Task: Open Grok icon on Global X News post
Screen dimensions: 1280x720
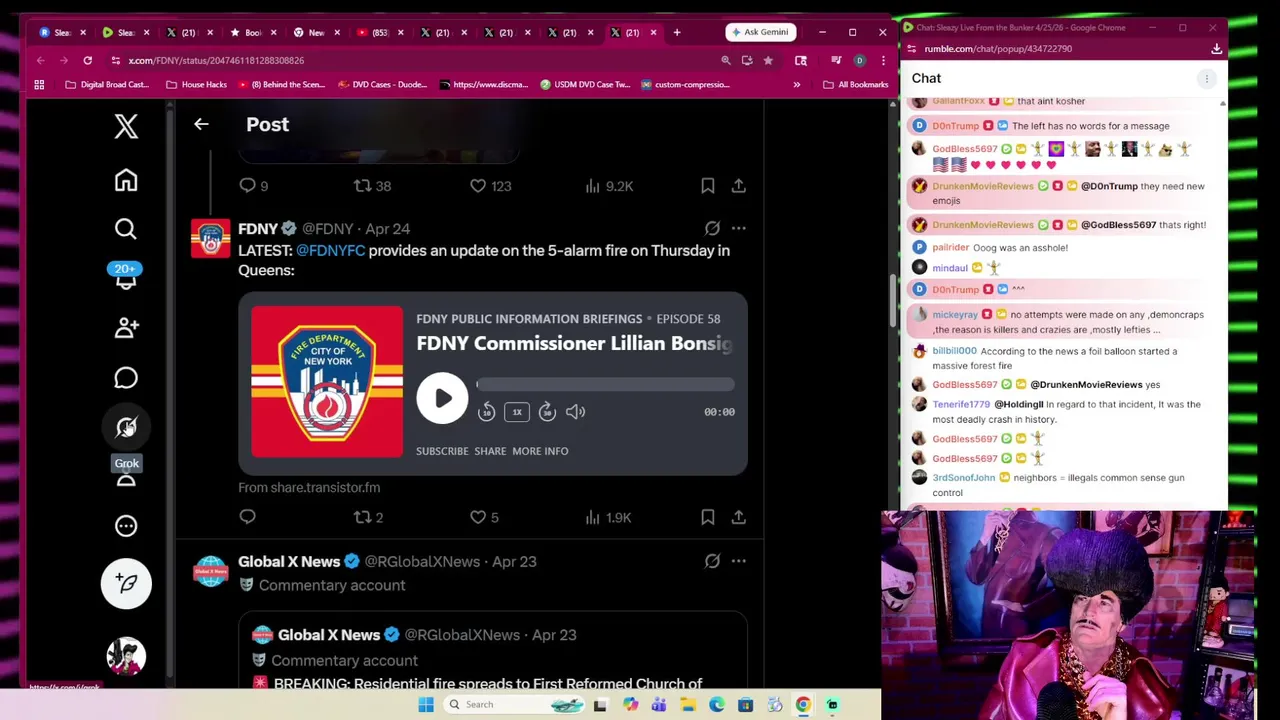Action: coord(712,561)
